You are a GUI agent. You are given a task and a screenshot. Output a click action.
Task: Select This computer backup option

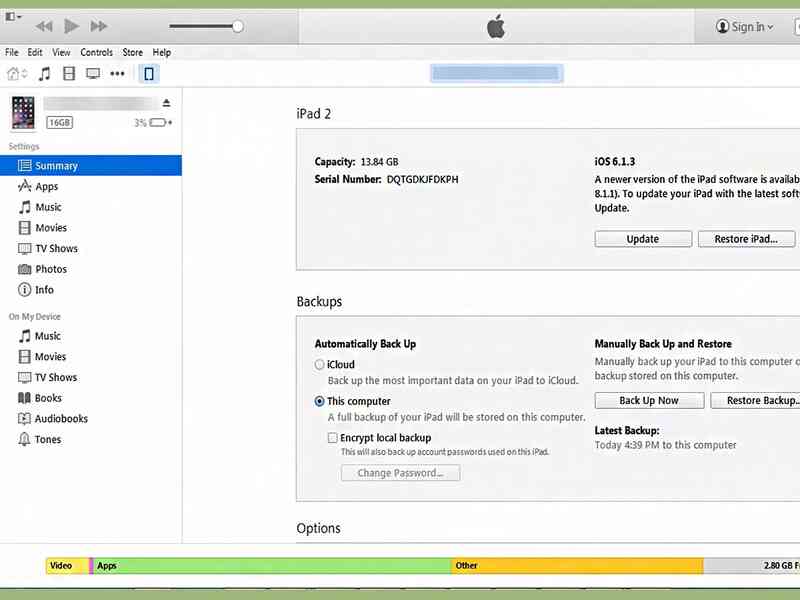click(319, 401)
